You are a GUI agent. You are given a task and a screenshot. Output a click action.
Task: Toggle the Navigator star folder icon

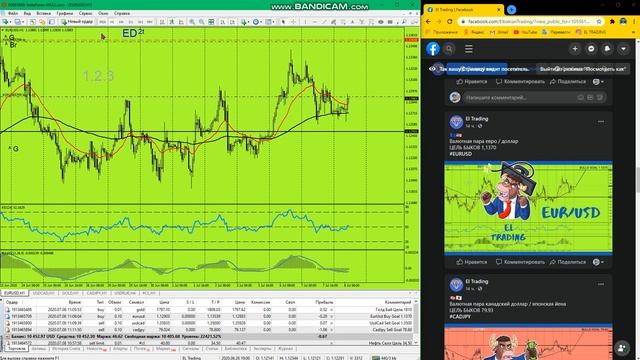[42, 22]
